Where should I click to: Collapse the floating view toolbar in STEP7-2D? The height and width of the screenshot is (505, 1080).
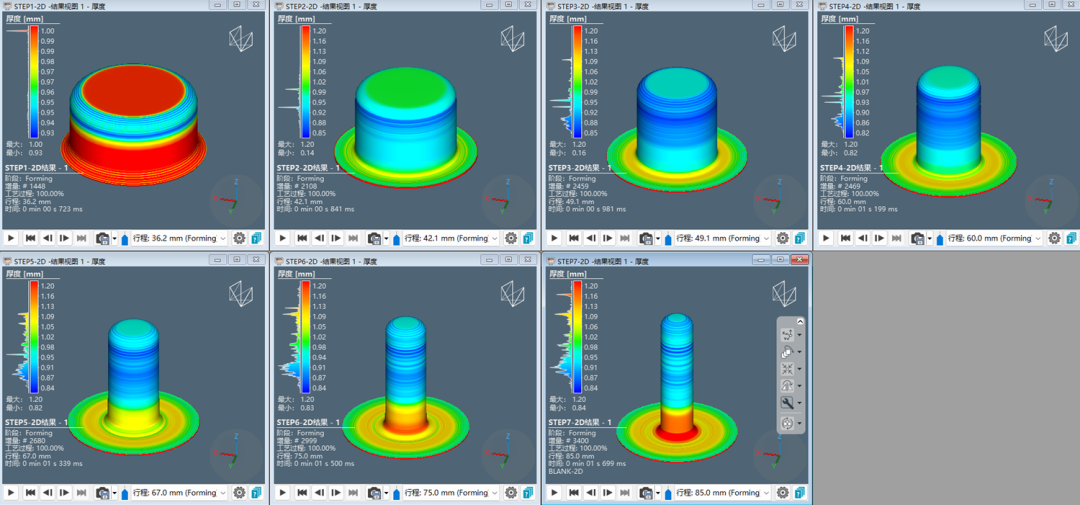[x=800, y=321]
